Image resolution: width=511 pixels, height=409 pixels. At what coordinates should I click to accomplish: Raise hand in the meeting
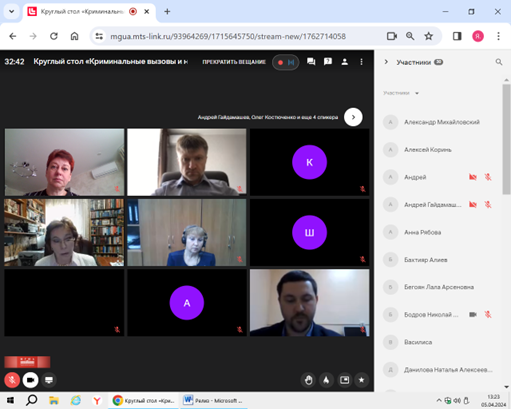(x=309, y=380)
